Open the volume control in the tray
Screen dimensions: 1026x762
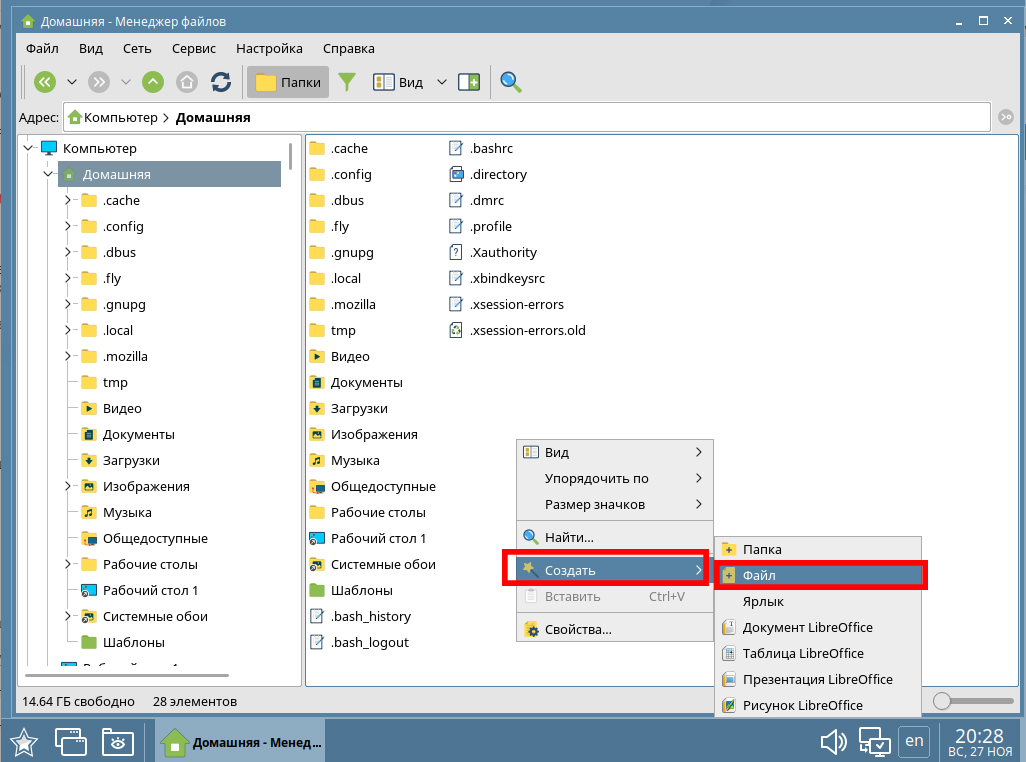tap(833, 742)
